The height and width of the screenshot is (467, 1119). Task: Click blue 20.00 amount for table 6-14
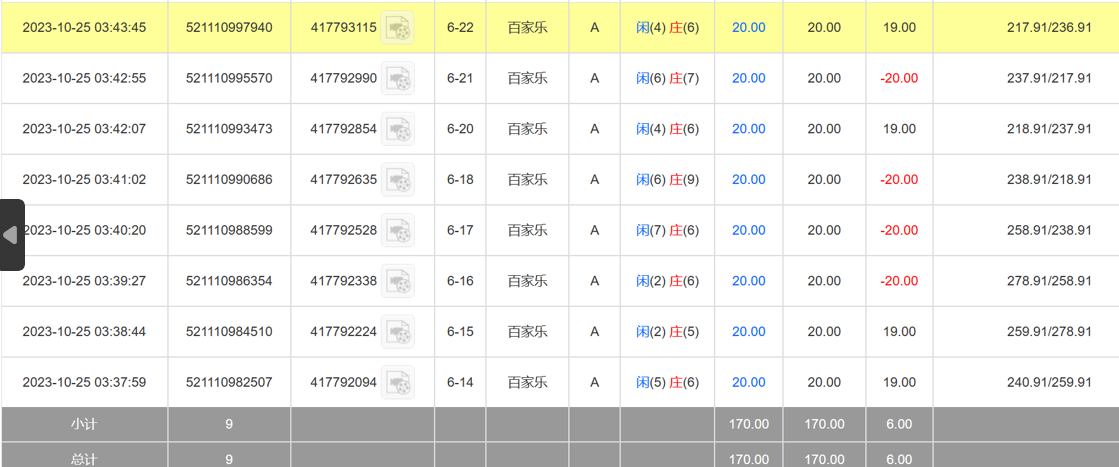[748, 382]
